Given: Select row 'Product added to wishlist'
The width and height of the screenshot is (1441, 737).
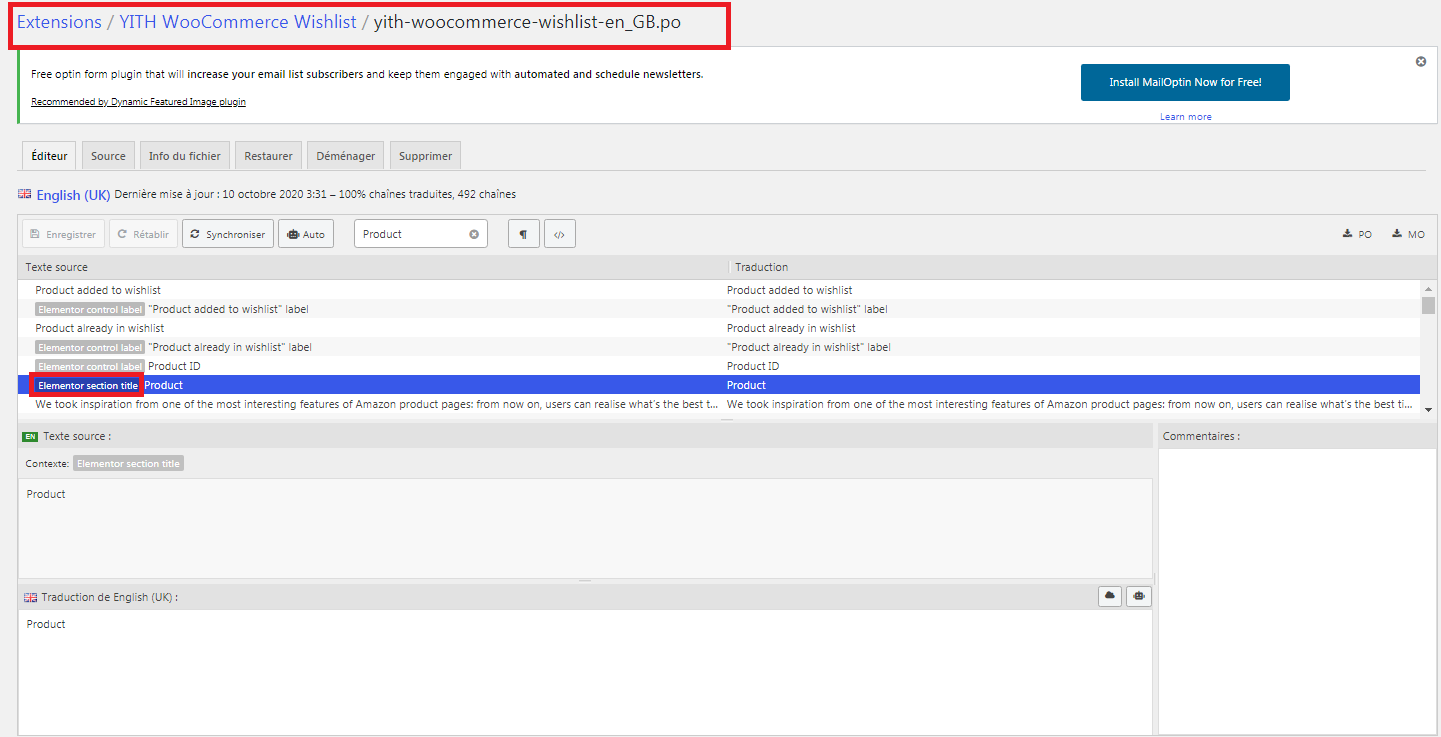Looking at the screenshot, I should 719,290.
